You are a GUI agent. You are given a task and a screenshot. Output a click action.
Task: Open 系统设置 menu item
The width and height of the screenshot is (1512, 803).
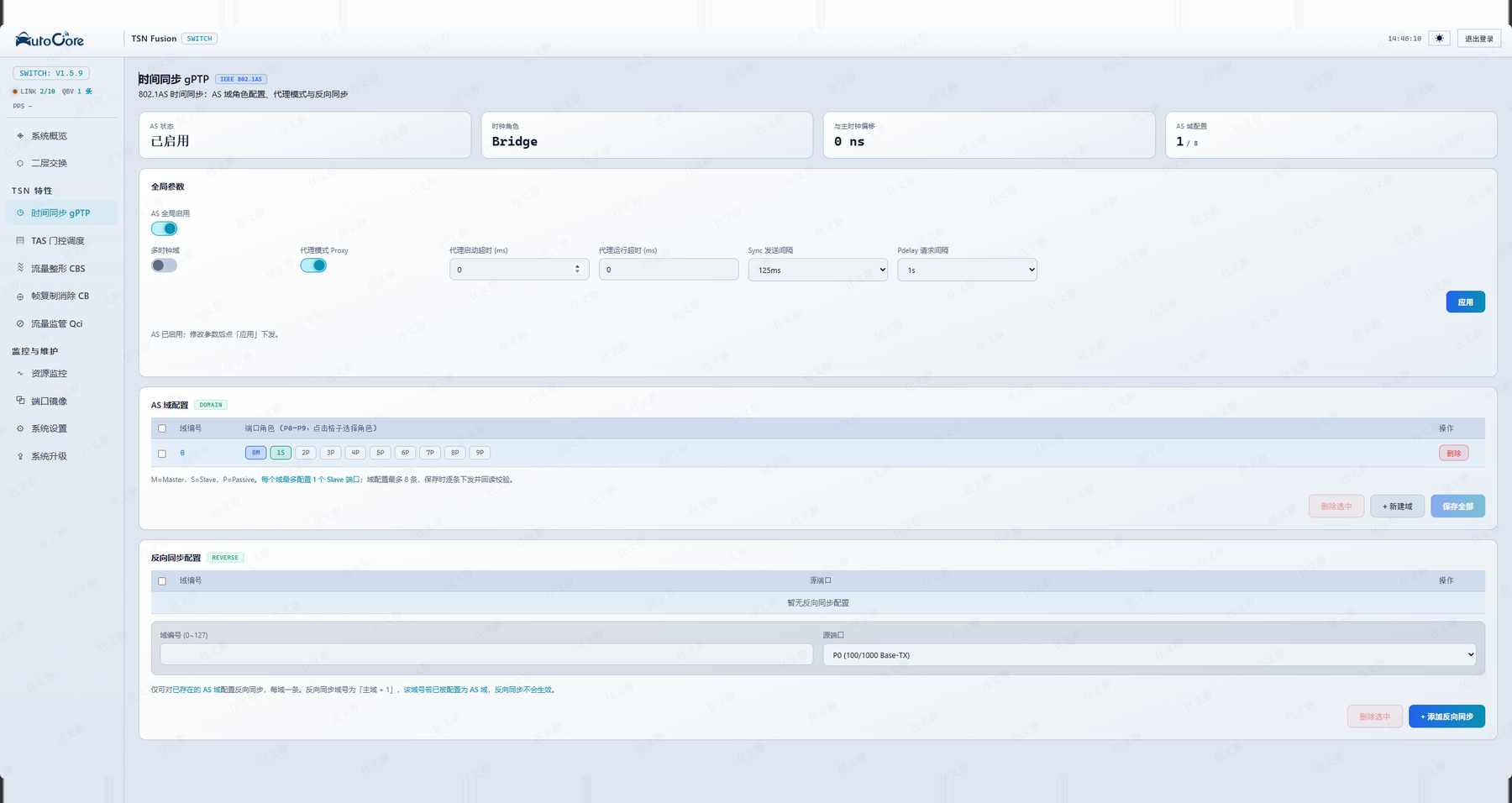click(61, 428)
